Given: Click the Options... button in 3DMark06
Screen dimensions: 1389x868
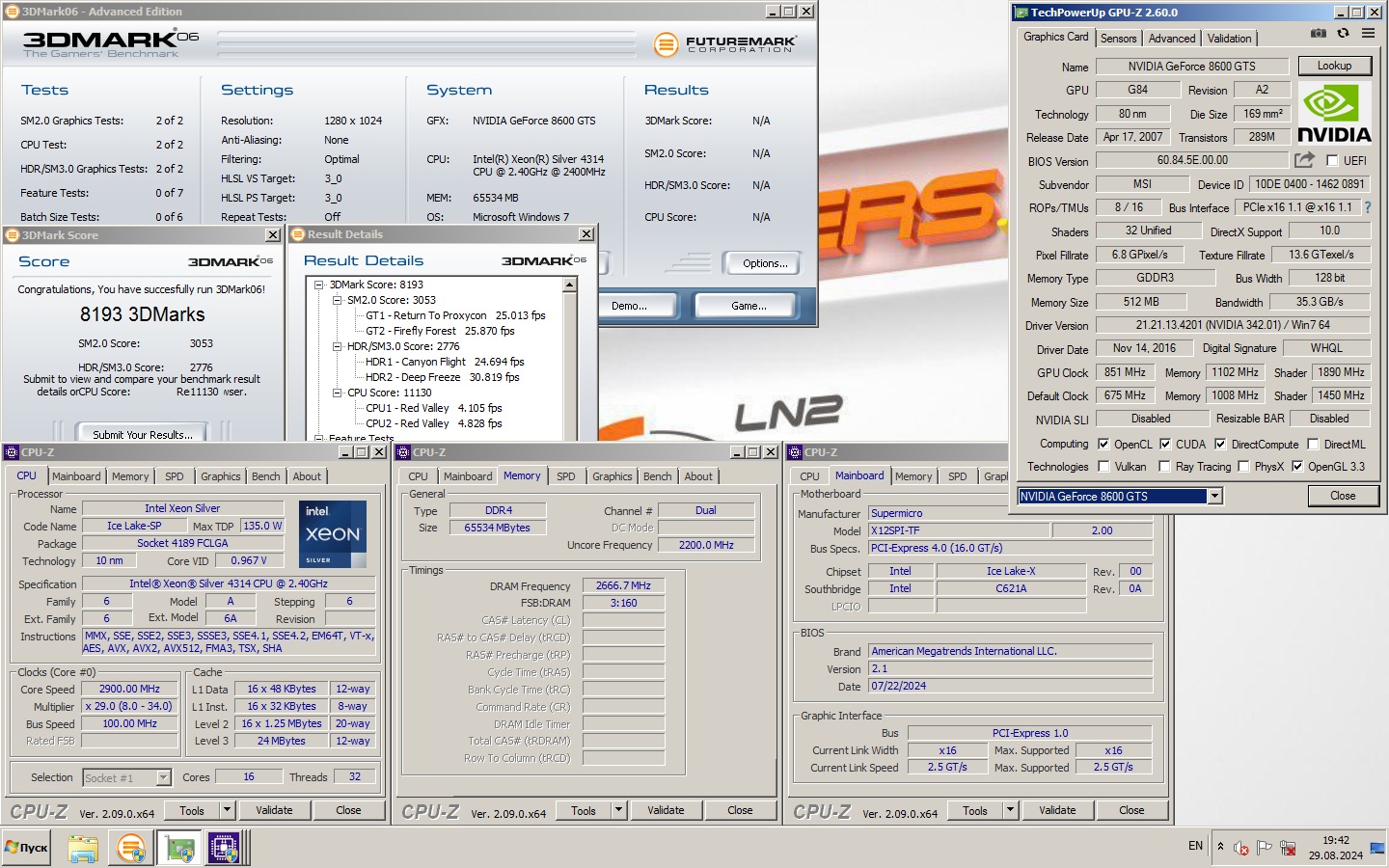Looking at the screenshot, I should coord(765,263).
